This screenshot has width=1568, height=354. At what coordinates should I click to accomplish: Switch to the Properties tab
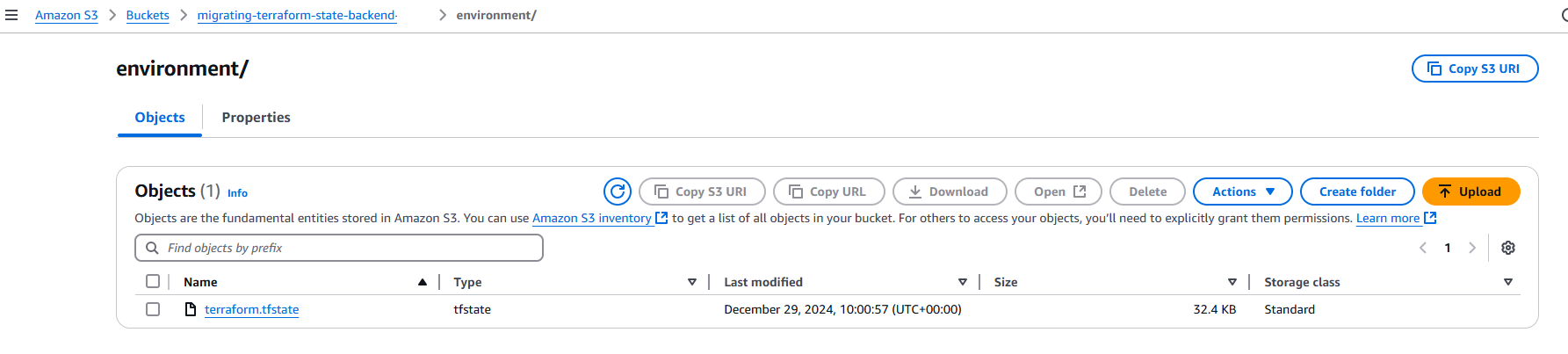click(x=256, y=118)
